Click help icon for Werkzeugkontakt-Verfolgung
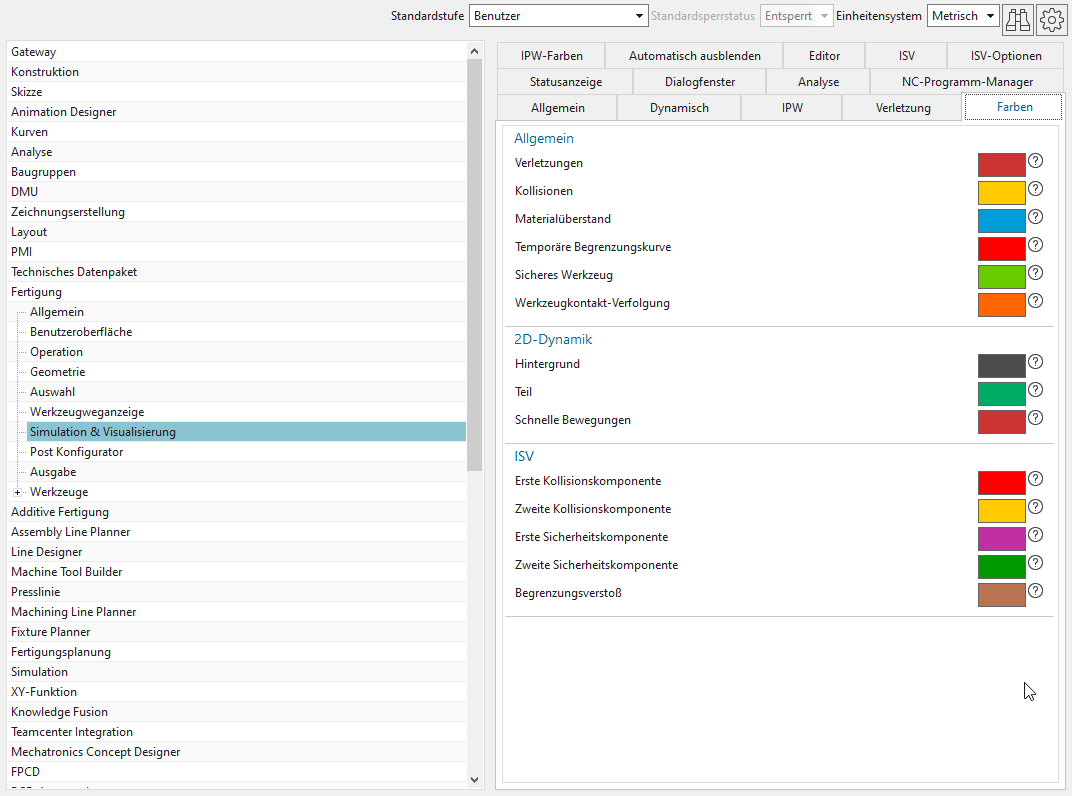1072x796 pixels. [1036, 301]
